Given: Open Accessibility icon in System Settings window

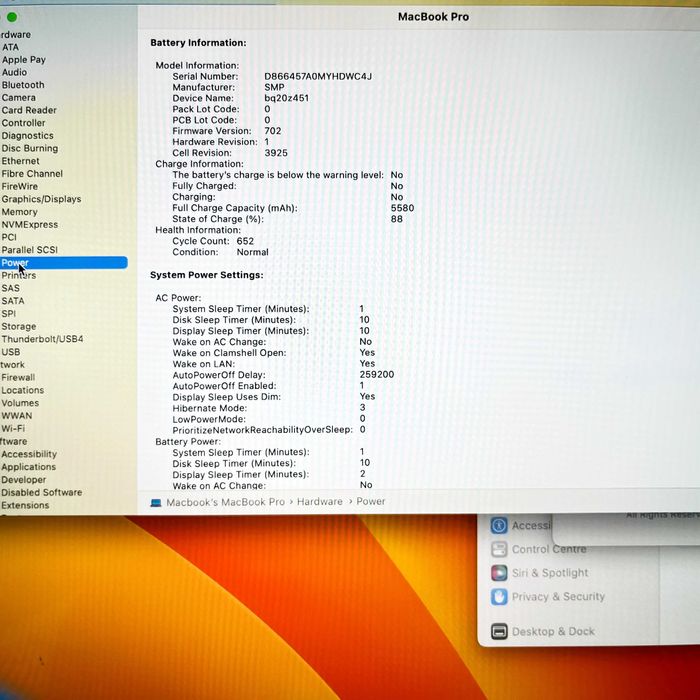Looking at the screenshot, I should coord(499,525).
